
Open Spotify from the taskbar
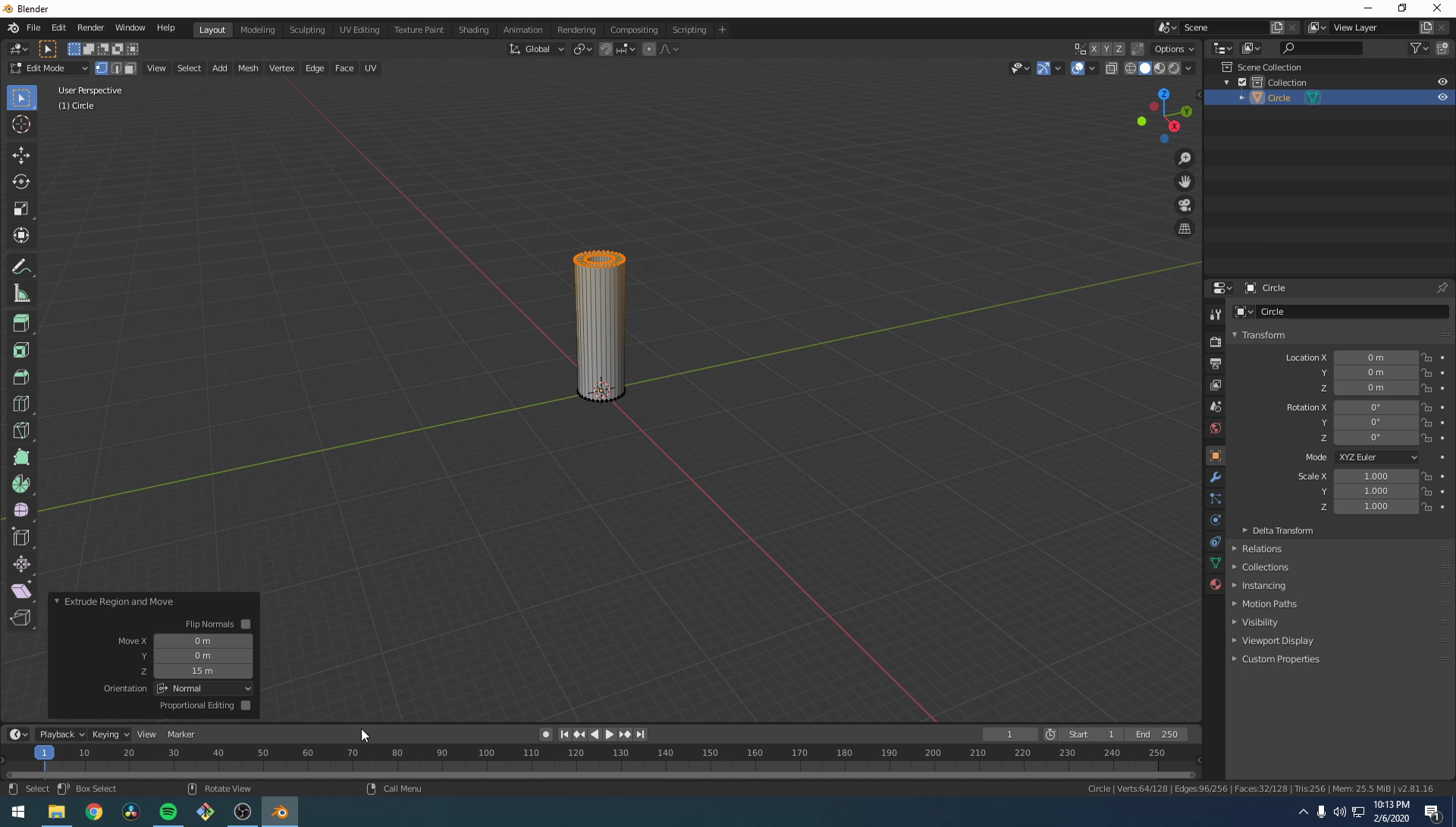168,812
